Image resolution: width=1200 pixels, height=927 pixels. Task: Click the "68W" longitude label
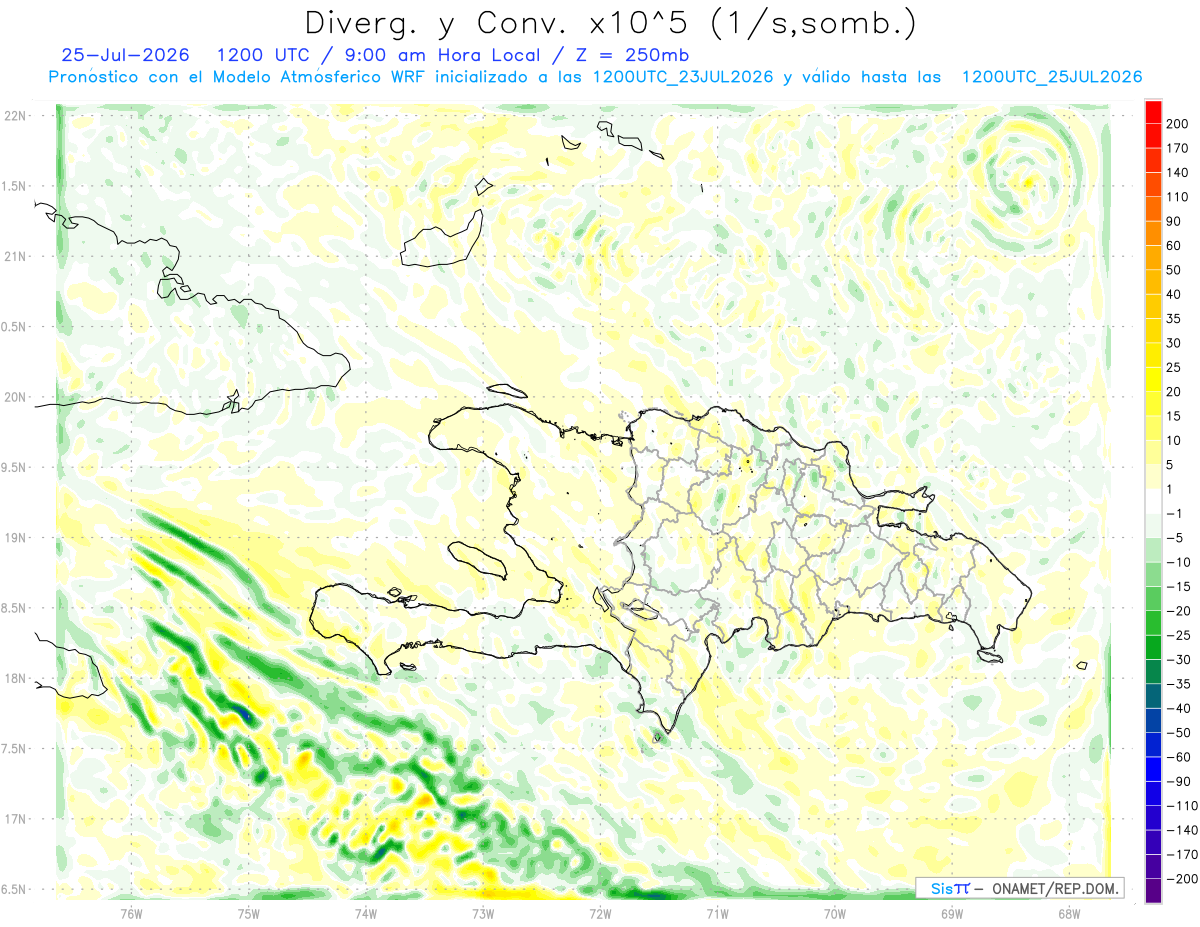(x=1068, y=913)
